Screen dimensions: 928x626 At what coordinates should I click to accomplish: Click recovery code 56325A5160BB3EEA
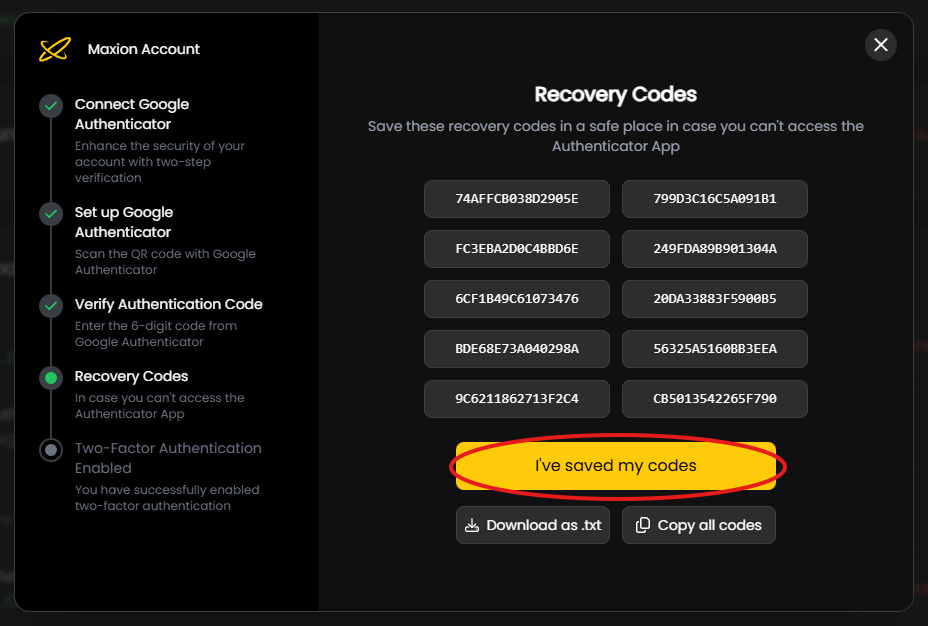tap(714, 349)
